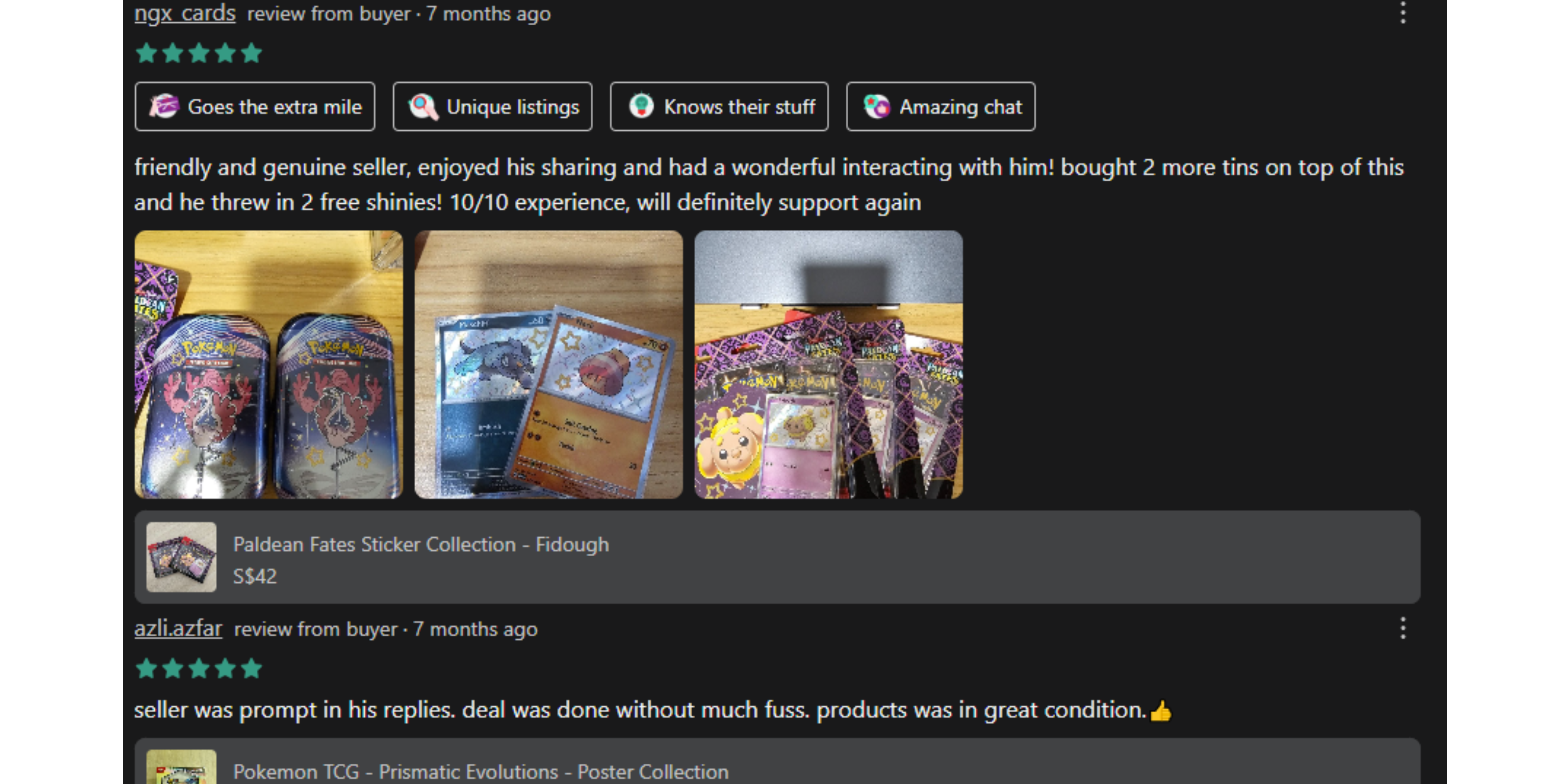View photo of two Pokemon mini tins

click(x=268, y=365)
